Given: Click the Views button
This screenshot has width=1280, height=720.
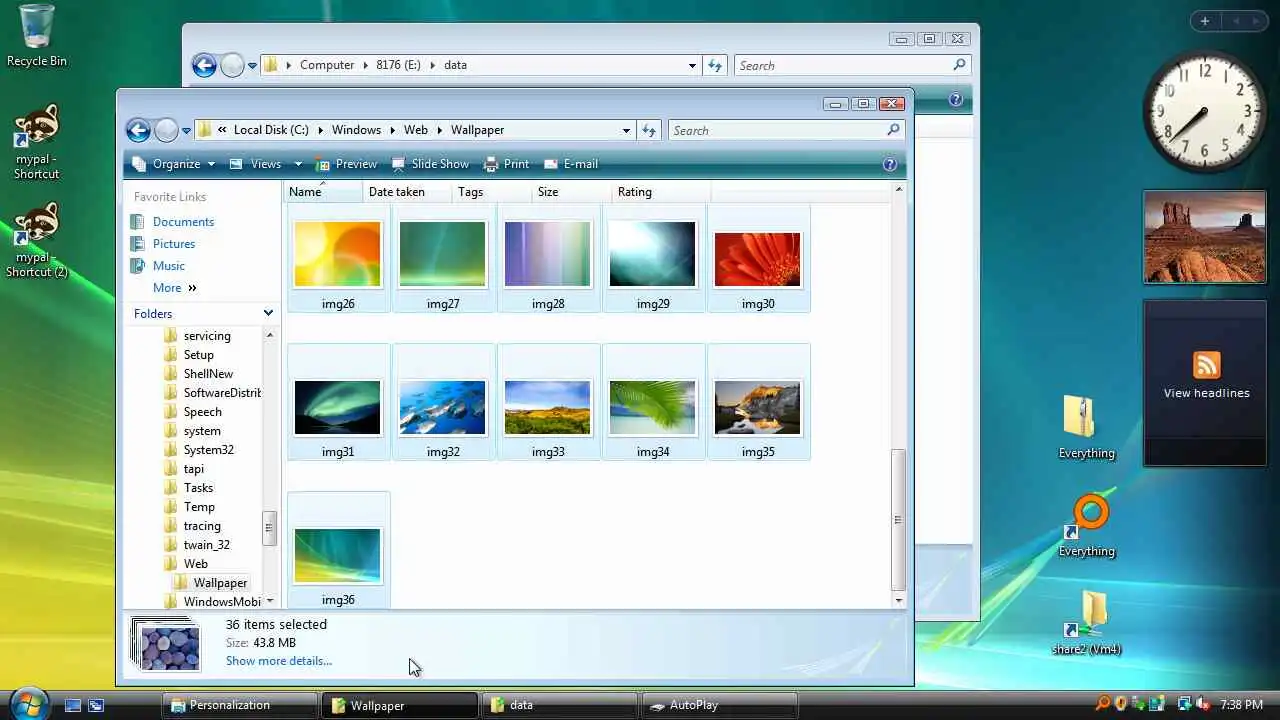Looking at the screenshot, I should click(257, 164).
